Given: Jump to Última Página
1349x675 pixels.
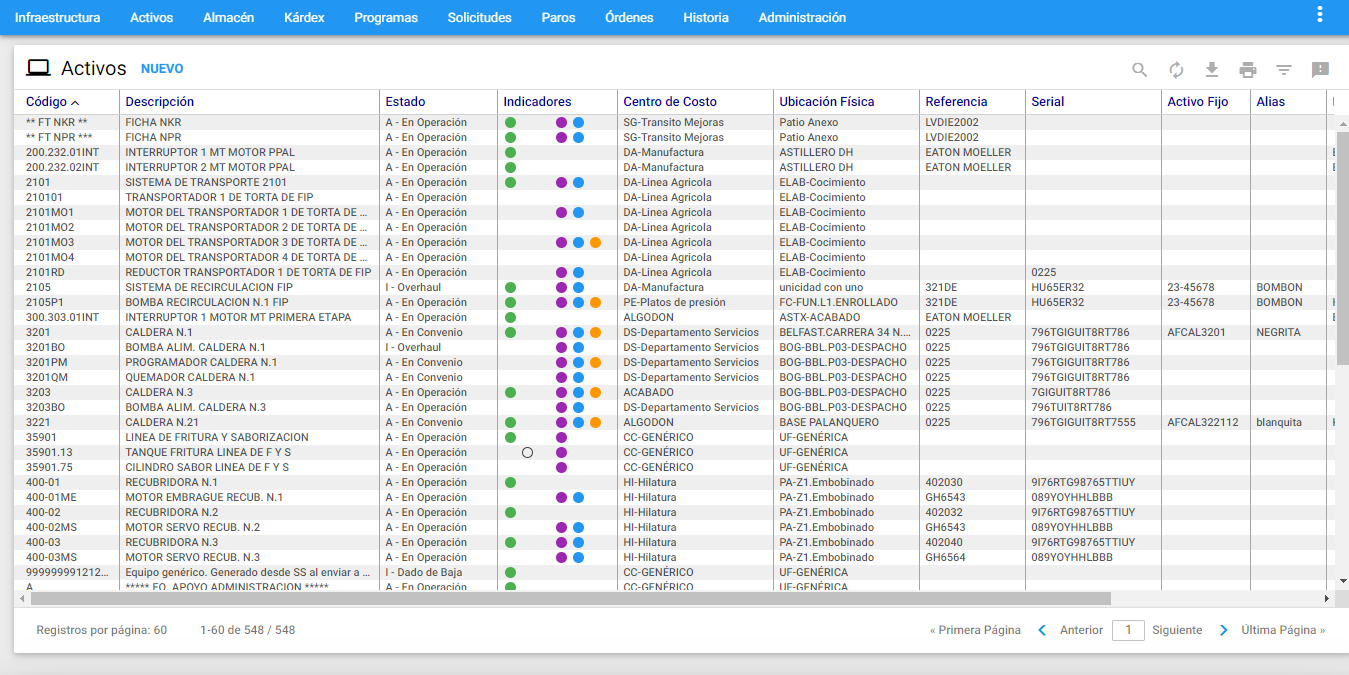Looking at the screenshot, I should point(1283,630).
